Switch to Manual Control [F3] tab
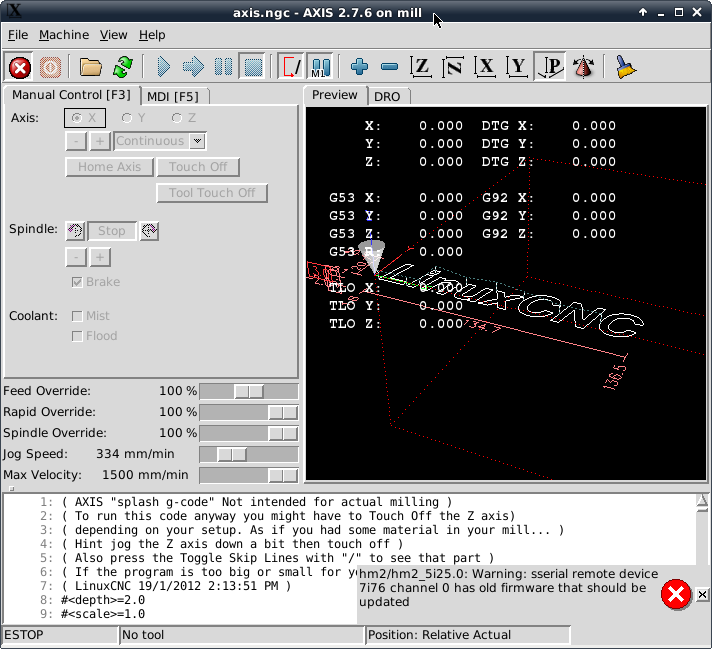The width and height of the screenshot is (712, 649). pos(71,95)
